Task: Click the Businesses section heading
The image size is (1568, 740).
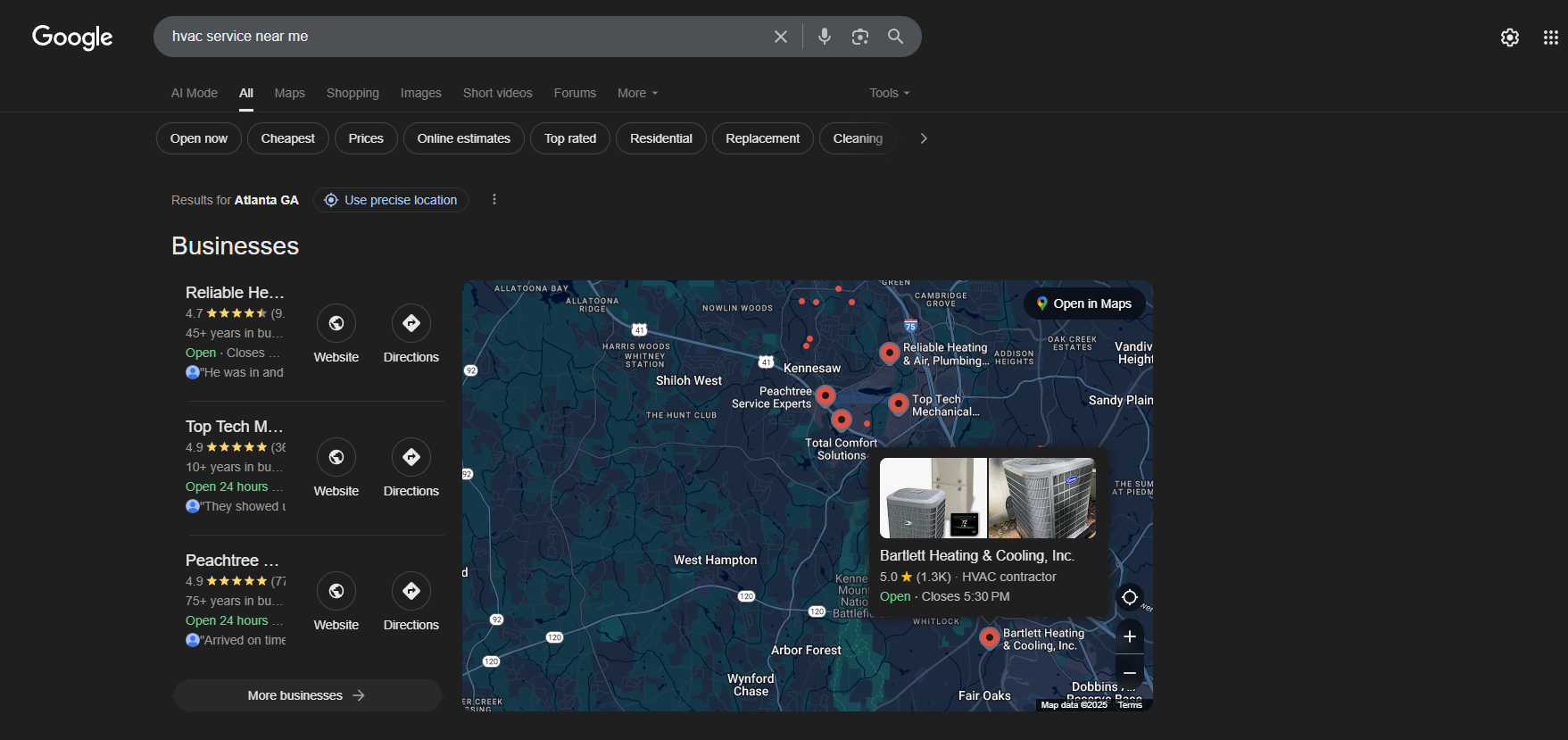Action: 236,246
